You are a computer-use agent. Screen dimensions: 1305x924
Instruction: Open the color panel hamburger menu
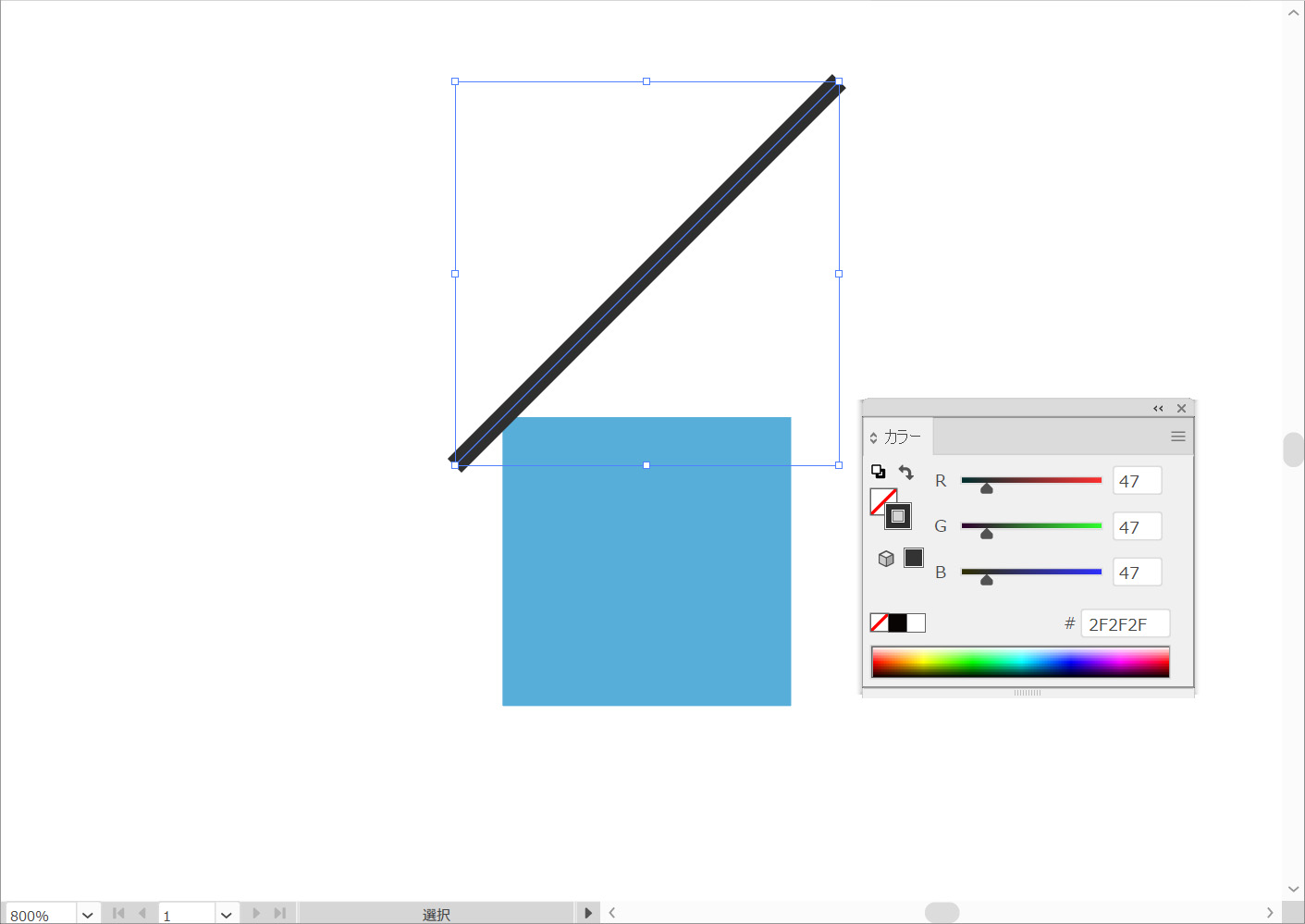(x=1177, y=437)
